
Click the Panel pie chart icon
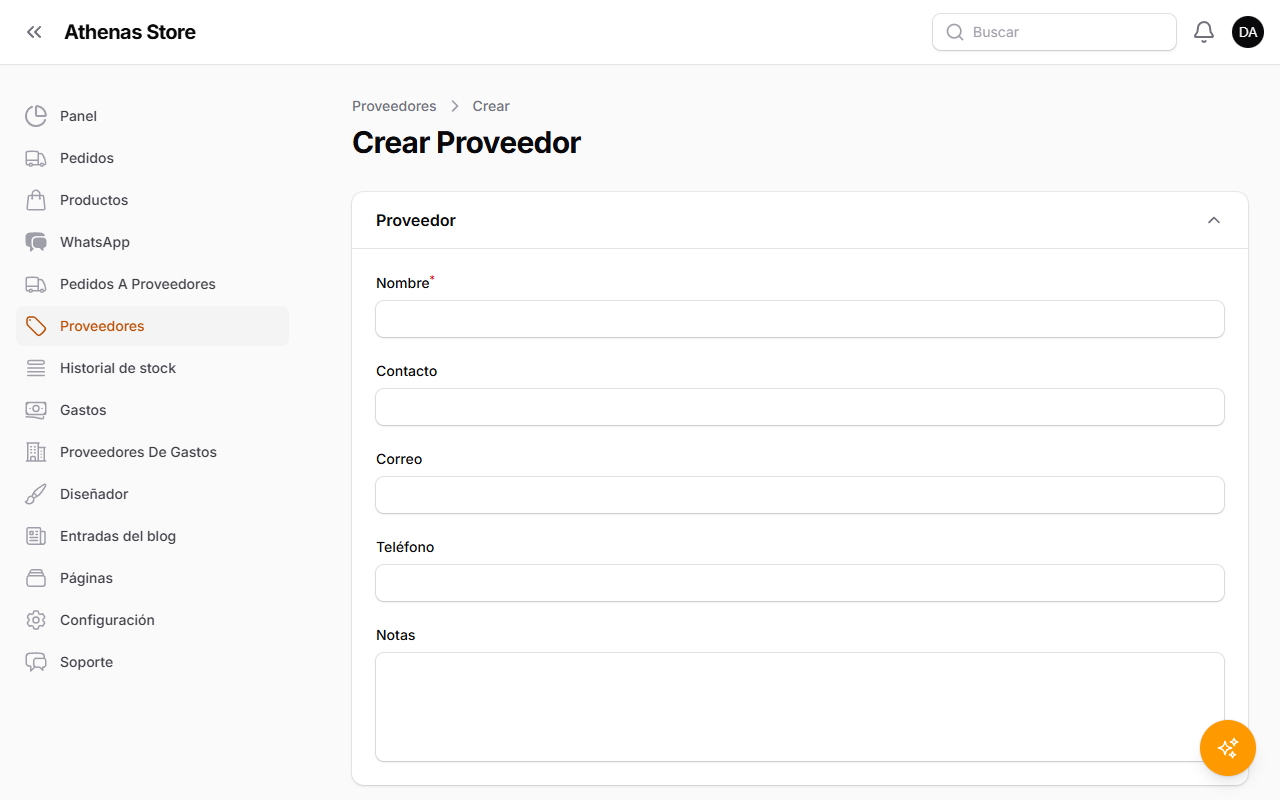(x=36, y=116)
